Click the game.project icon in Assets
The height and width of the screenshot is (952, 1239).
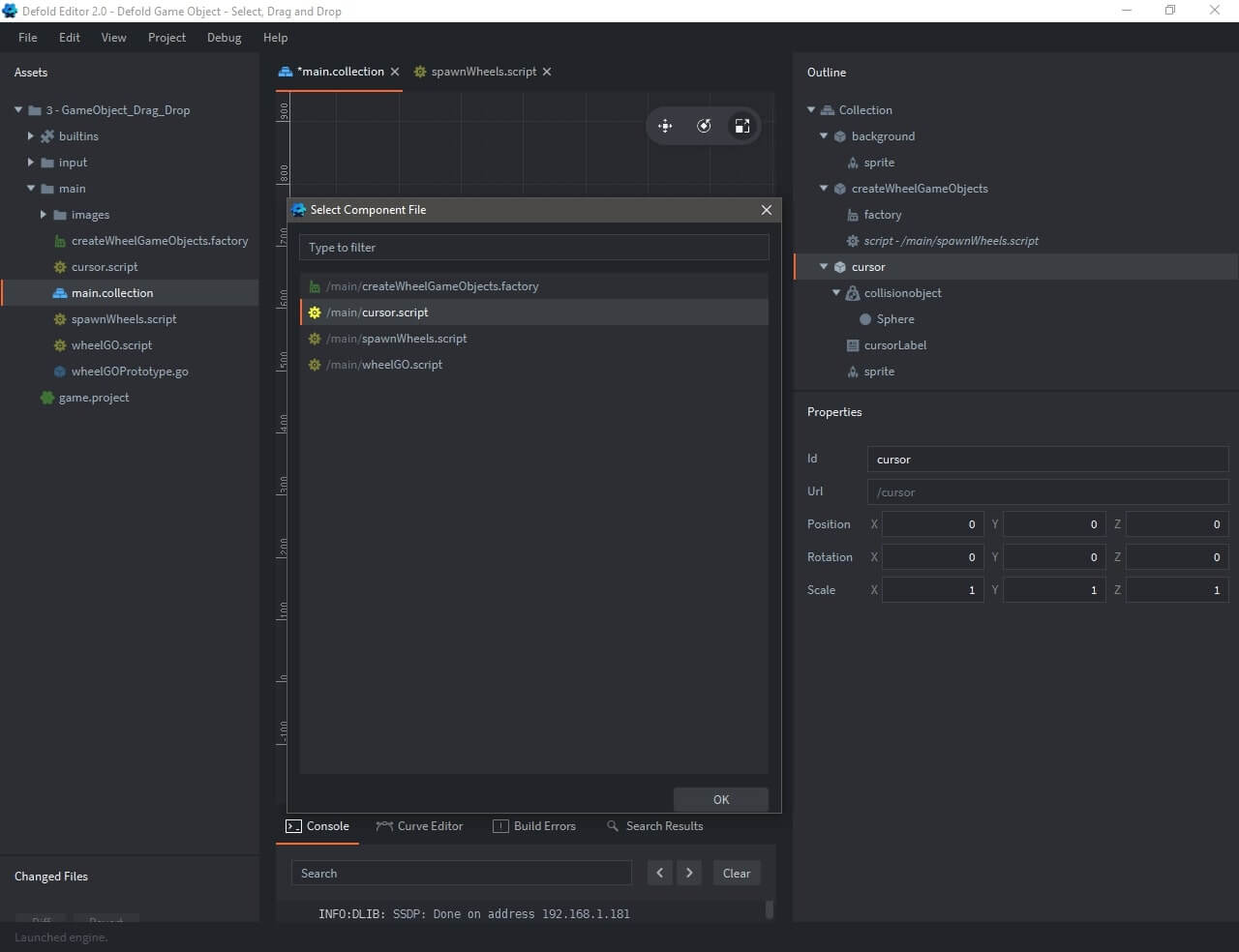click(47, 398)
